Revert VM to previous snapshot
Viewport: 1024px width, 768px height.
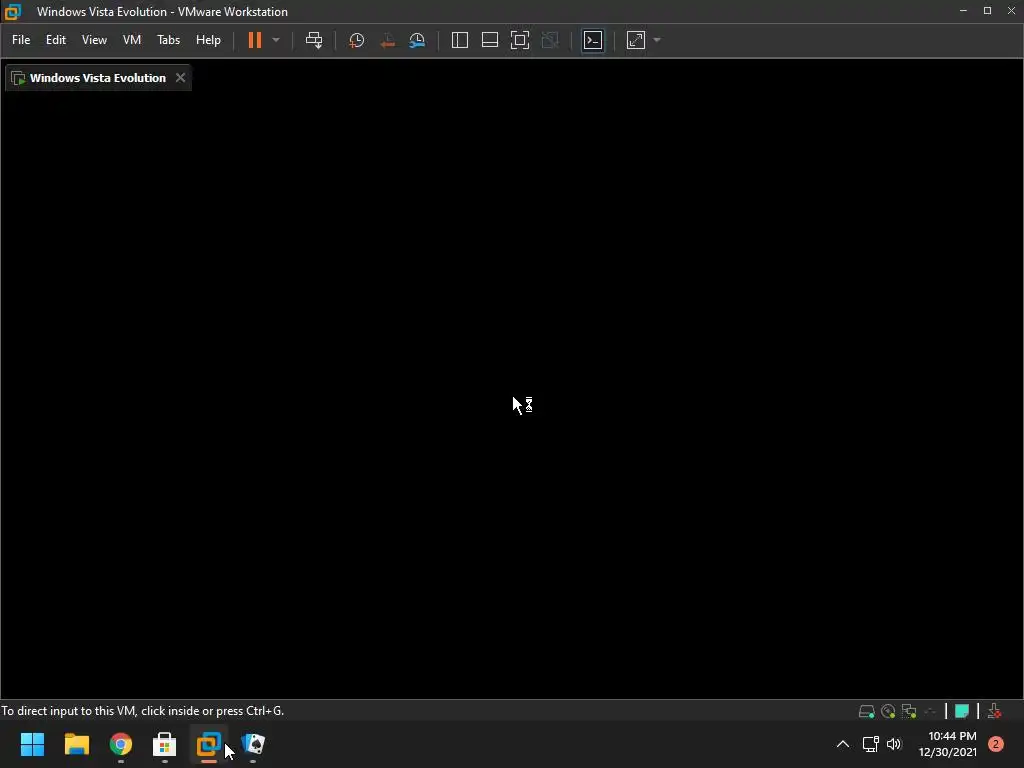click(x=387, y=40)
